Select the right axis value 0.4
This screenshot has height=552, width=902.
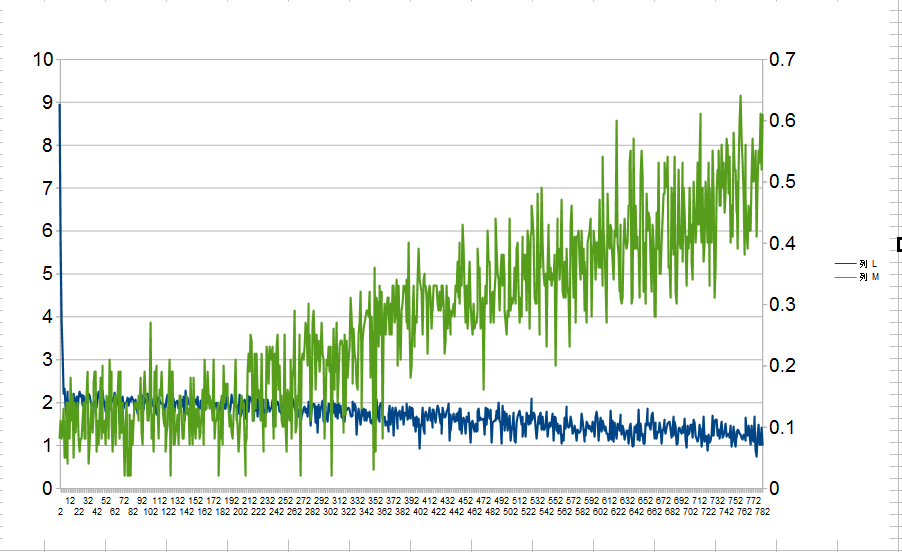click(x=782, y=243)
